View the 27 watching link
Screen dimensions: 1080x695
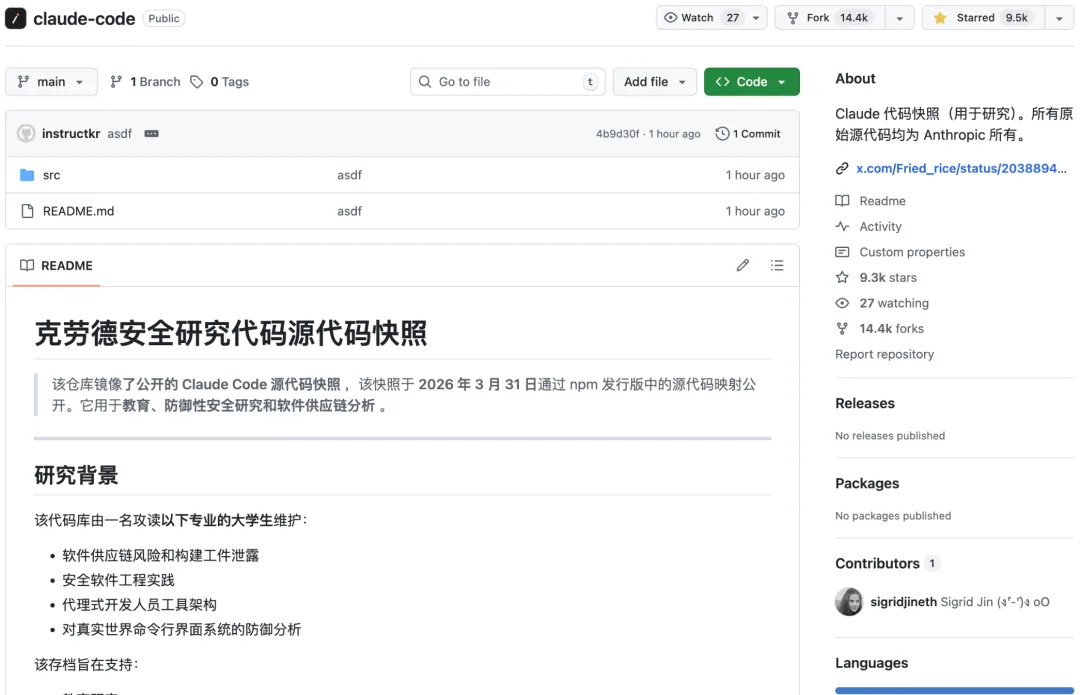click(894, 303)
